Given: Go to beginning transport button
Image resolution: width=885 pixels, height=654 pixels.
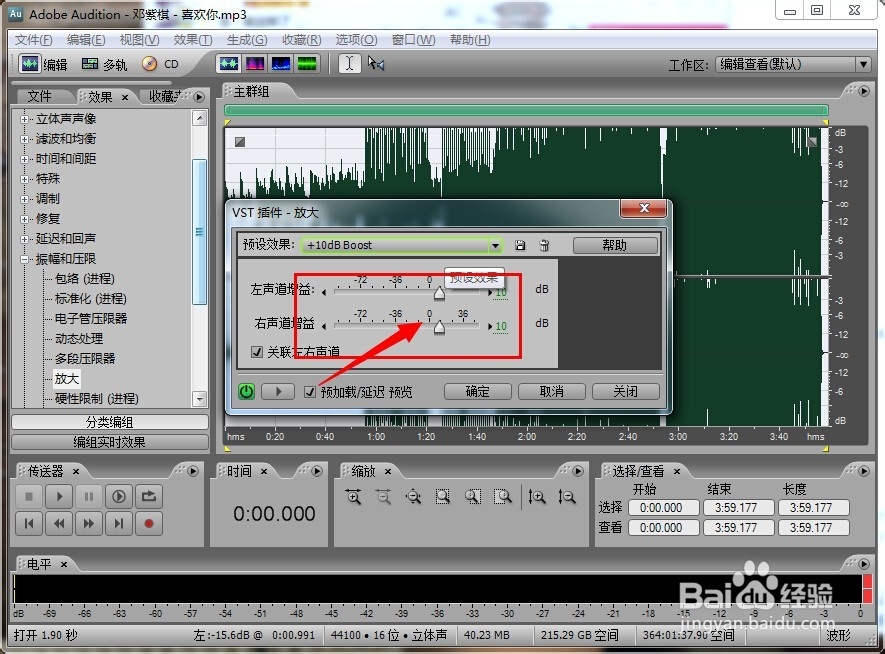Looking at the screenshot, I should point(29,524).
